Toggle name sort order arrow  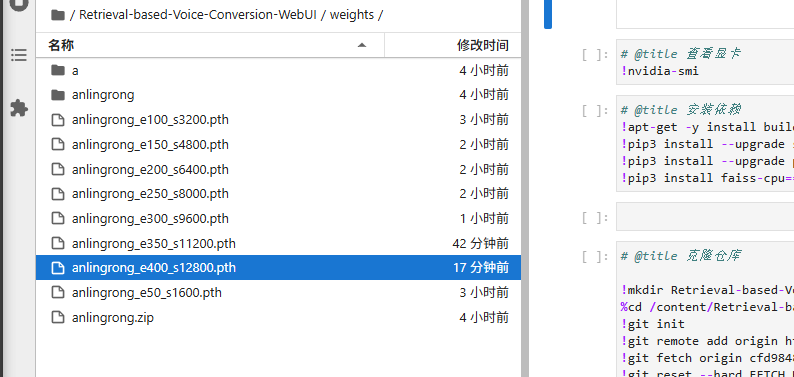[362, 46]
